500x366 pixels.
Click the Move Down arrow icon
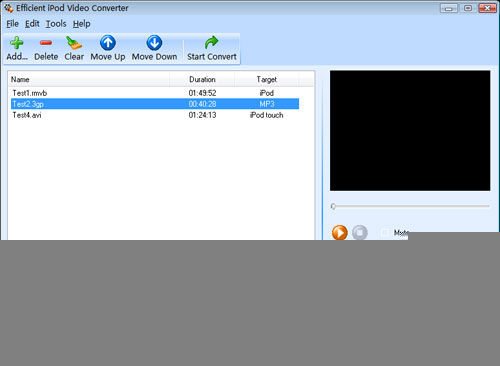[x=154, y=43]
